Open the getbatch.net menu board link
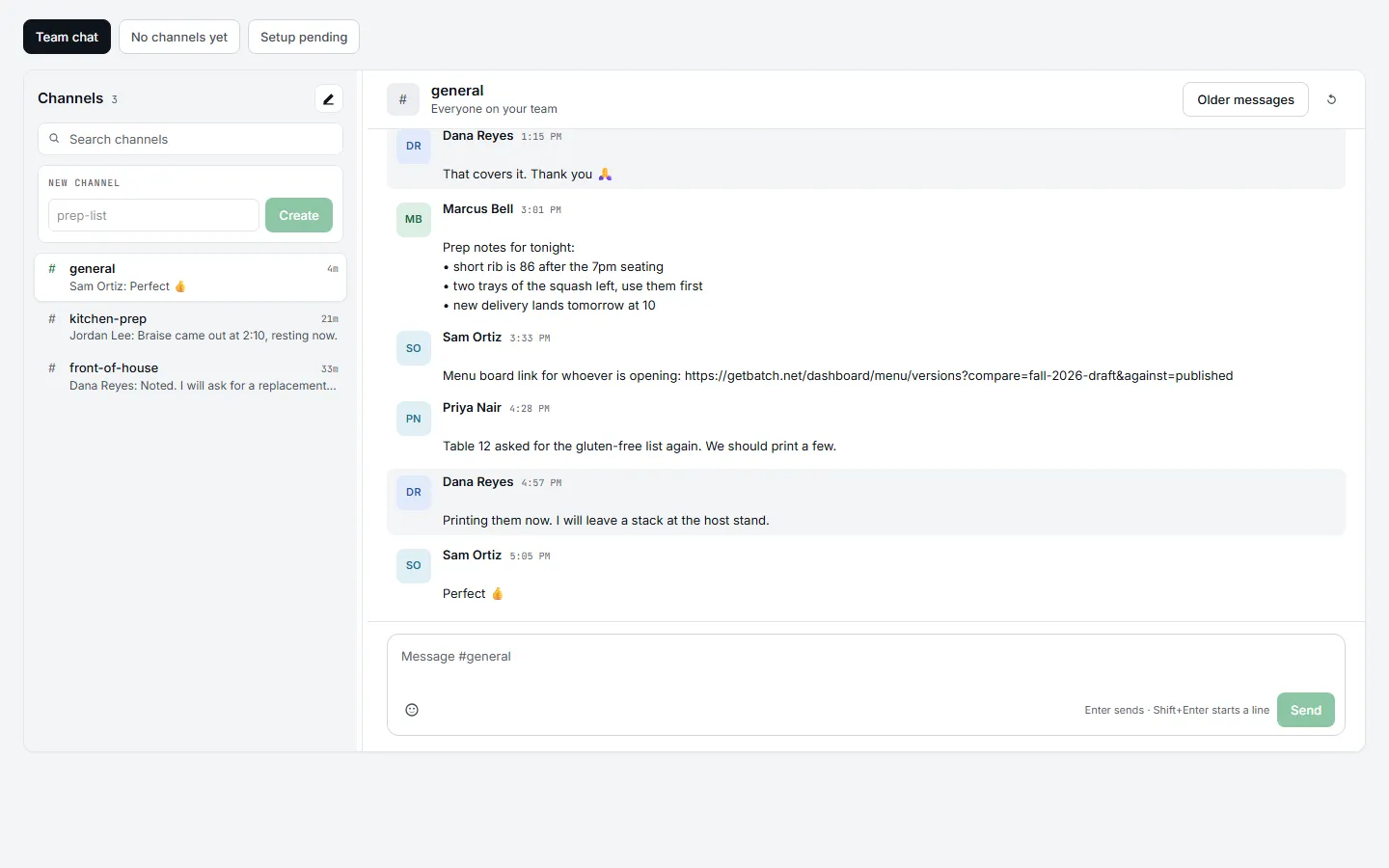 959,376
